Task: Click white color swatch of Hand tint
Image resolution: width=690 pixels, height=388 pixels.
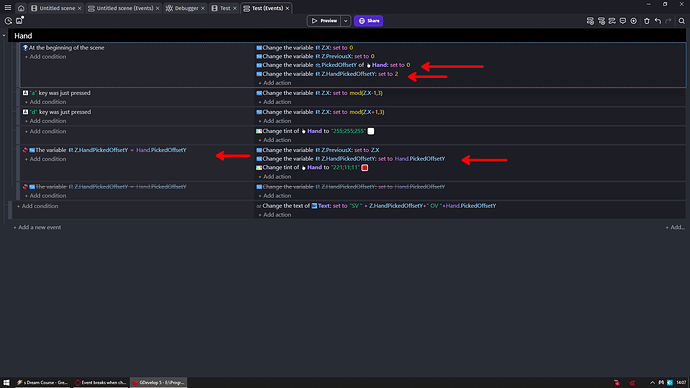Action: pos(371,131)
